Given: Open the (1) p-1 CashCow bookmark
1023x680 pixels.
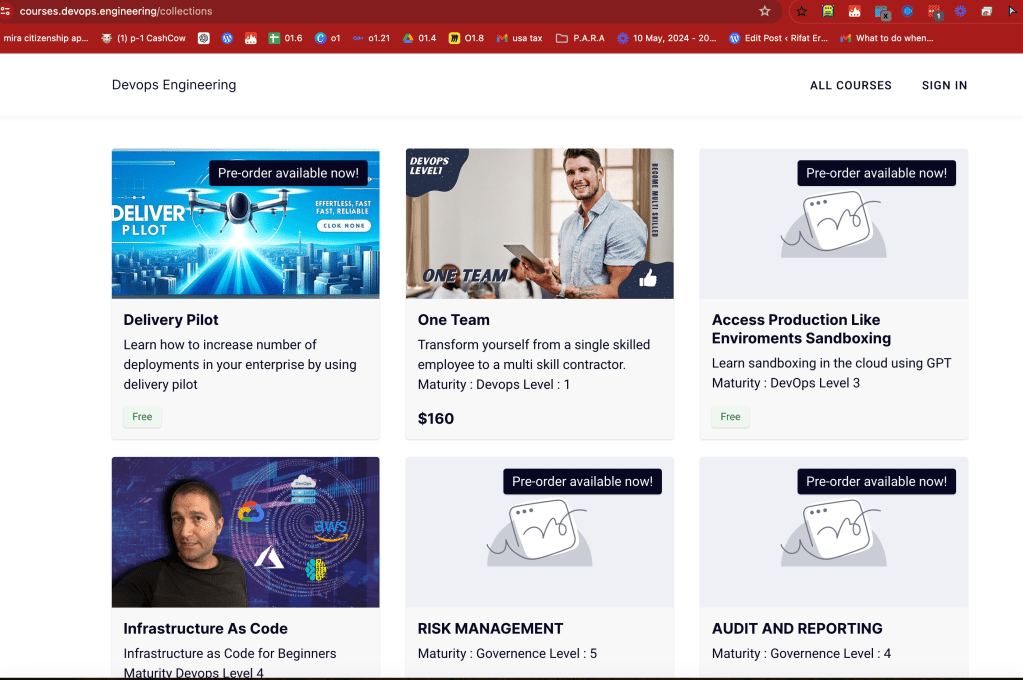Looking at the screenshot, I should 144,38.
